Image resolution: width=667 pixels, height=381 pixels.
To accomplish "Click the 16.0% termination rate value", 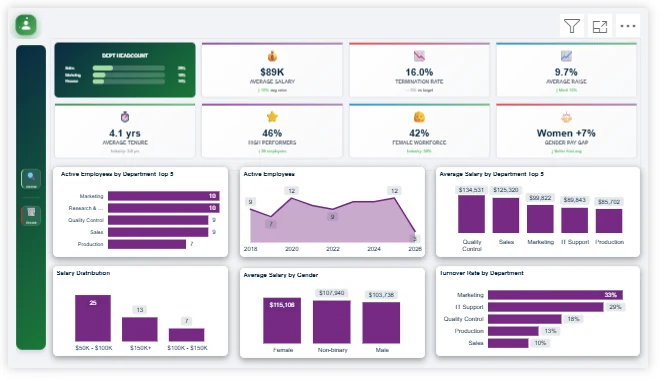I will [x=419, y=72].
